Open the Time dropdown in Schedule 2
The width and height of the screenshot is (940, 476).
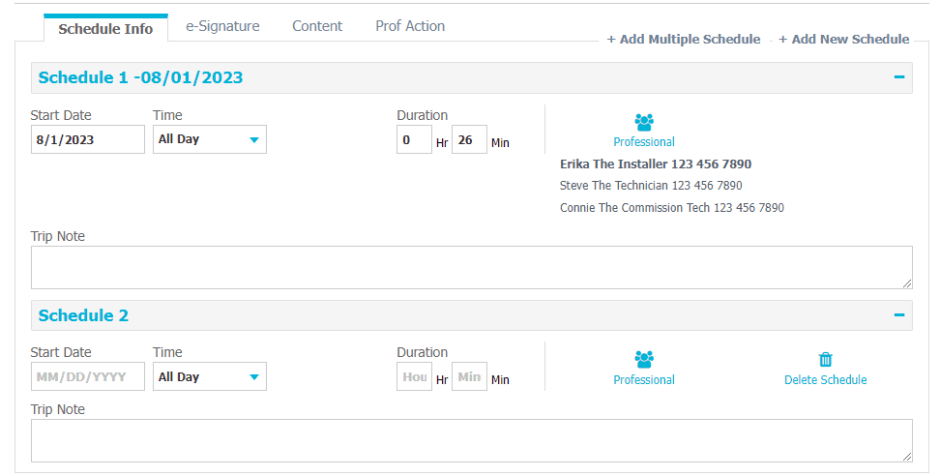[x=209, y=377]
